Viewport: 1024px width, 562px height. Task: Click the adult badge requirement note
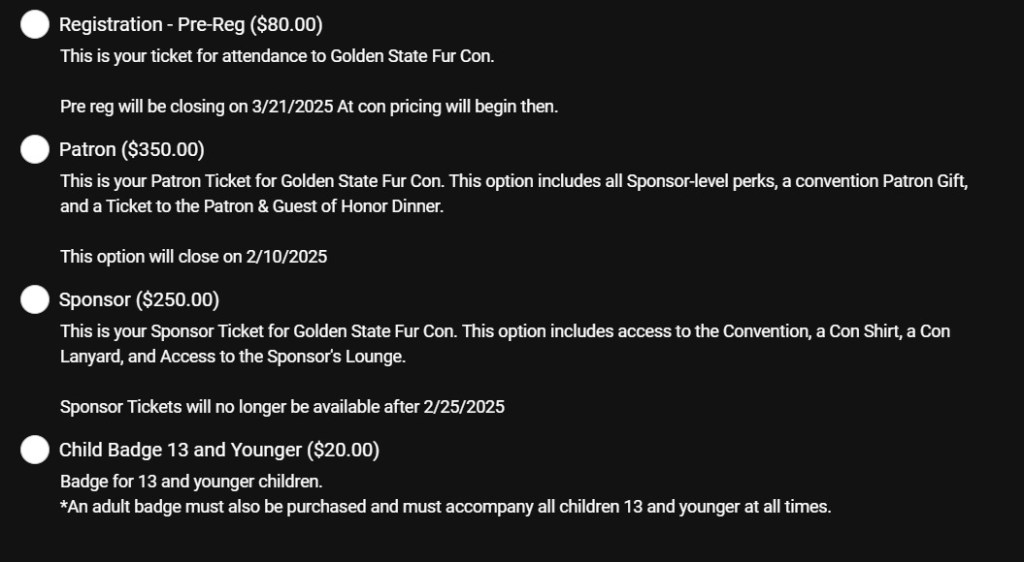click(445, 507)
